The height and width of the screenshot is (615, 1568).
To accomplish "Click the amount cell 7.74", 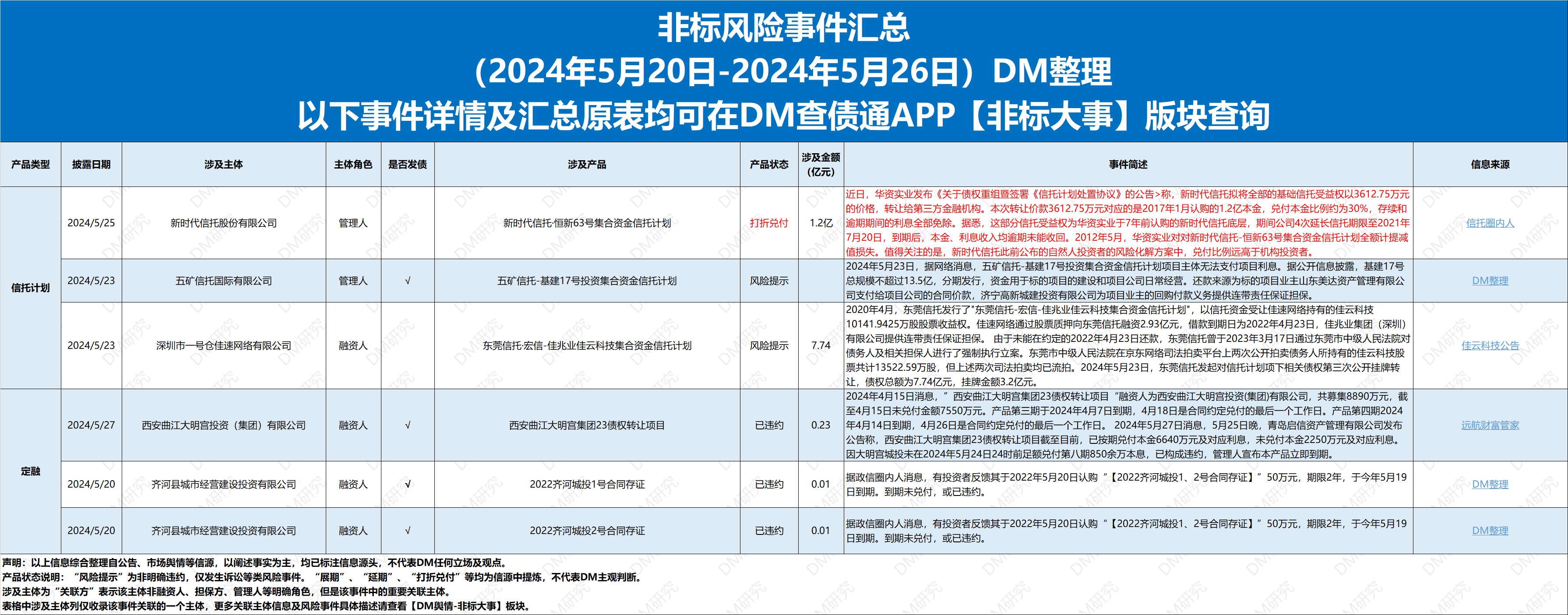I will point(821,345).
